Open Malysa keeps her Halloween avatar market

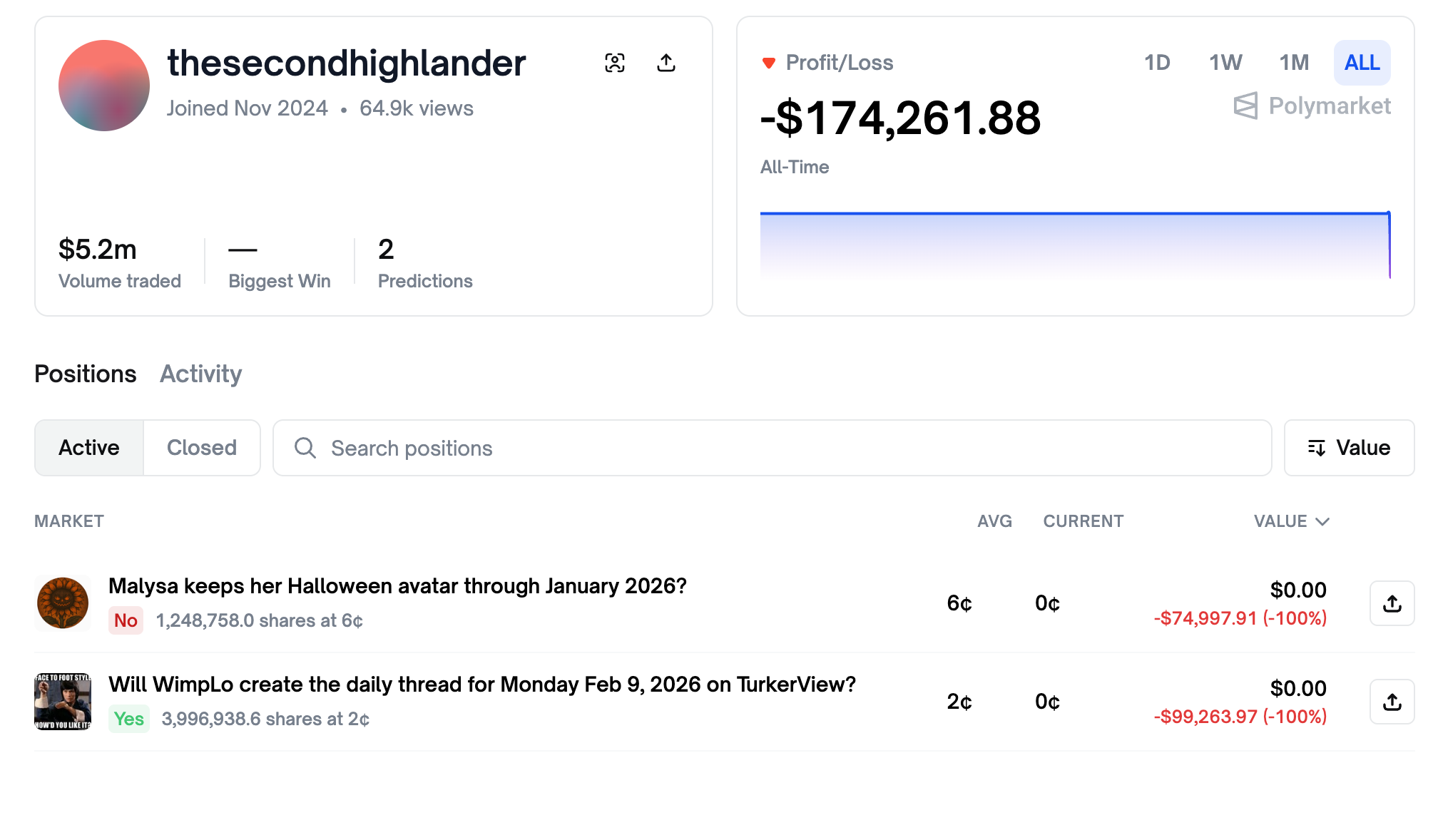point(397,586)
